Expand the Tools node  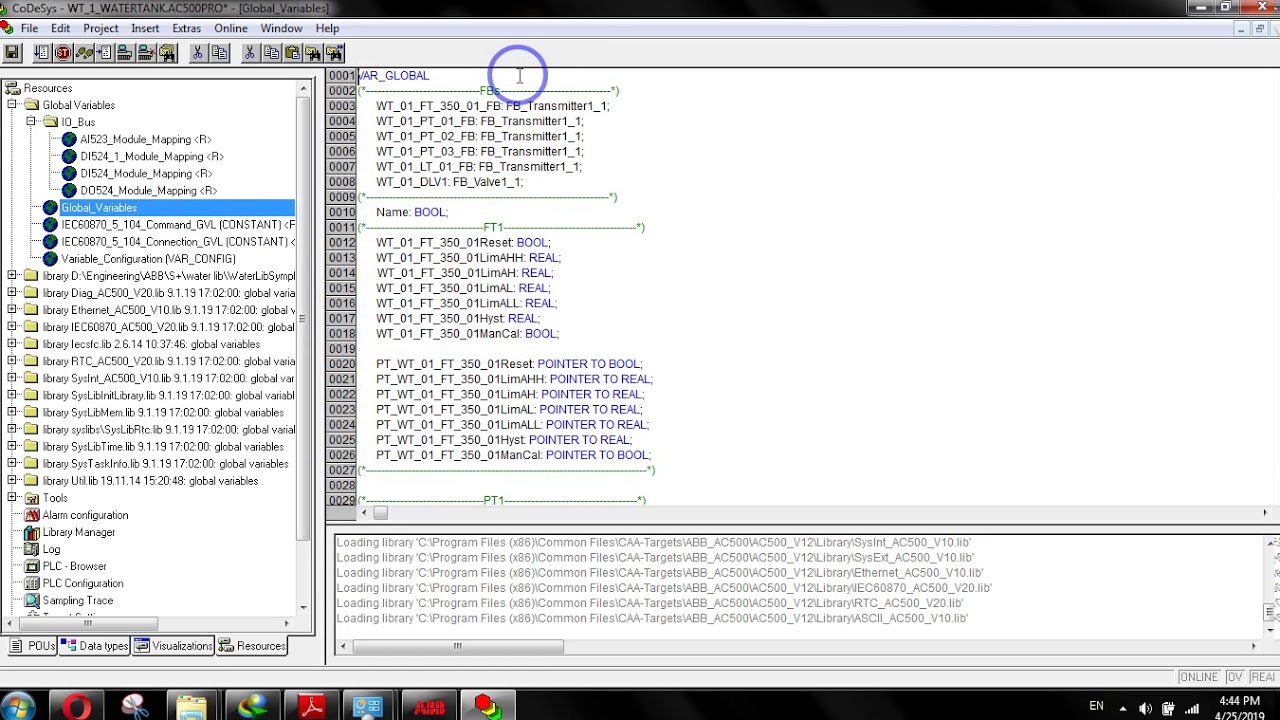click(x=12, y=497)
